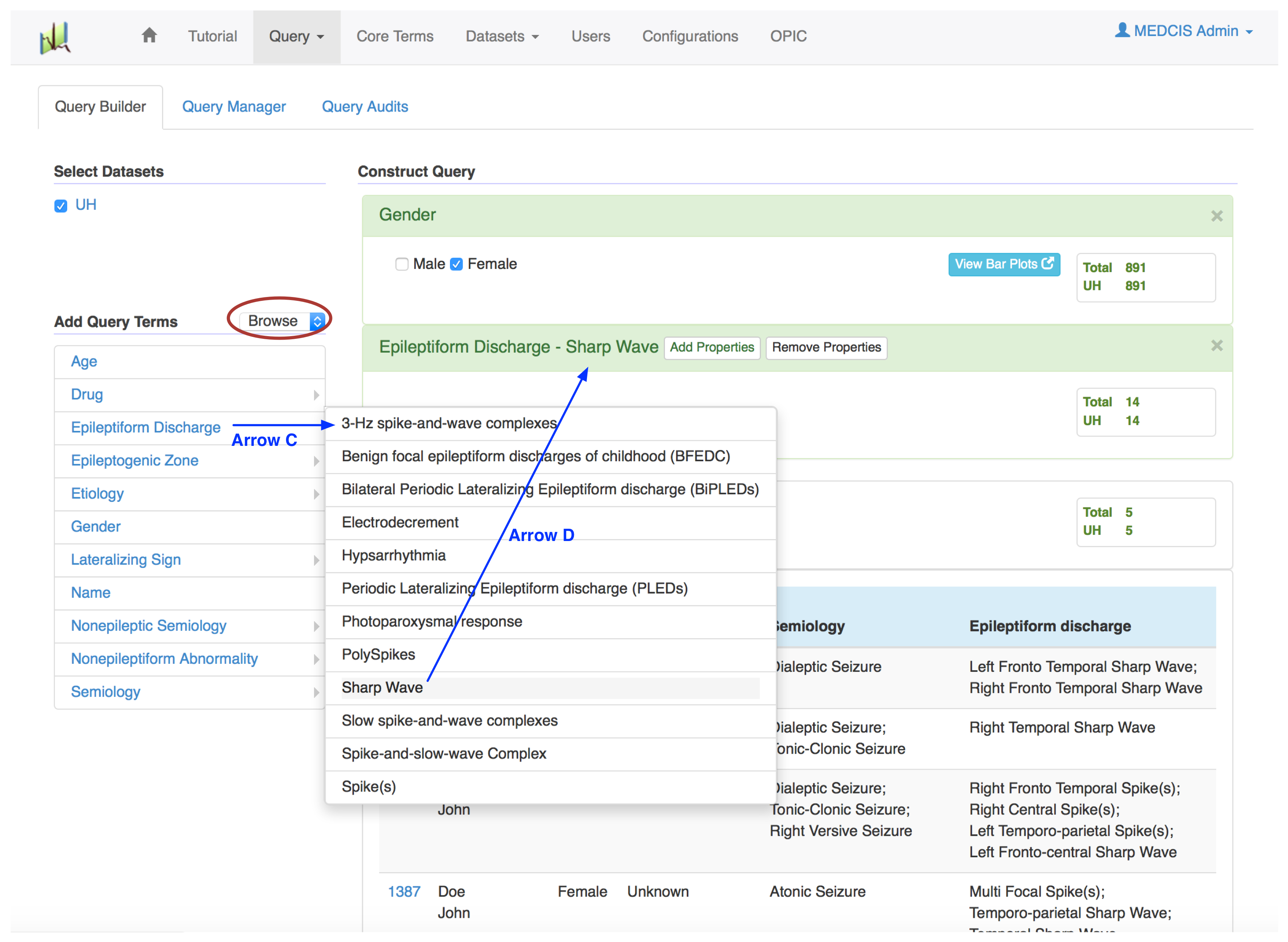This screenshot has width=1288, height=942.
Task: Select the Semiology query term
Action: (x=189, y=692)
